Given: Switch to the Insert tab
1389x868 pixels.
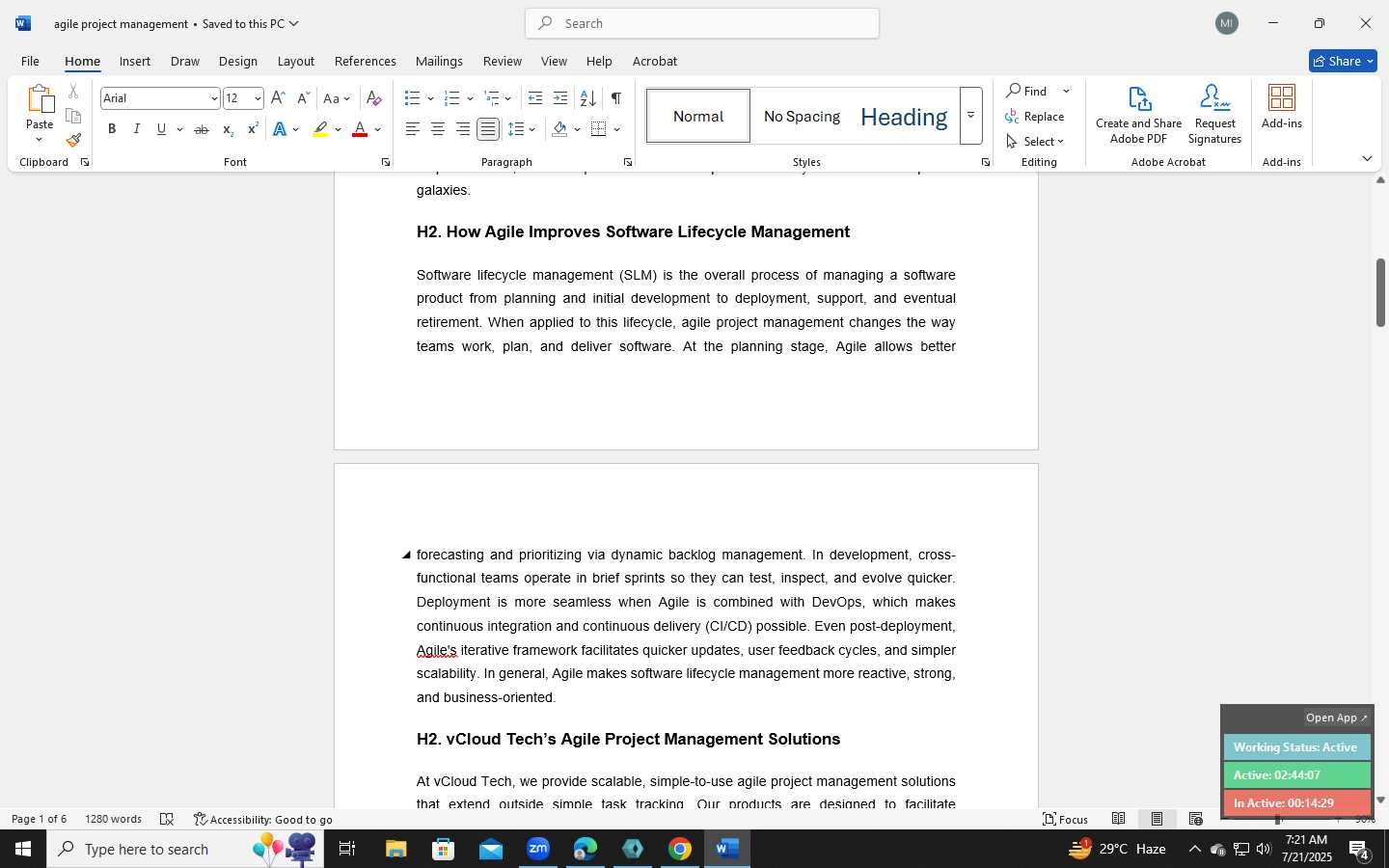Looking at the screenshot, I should 135,61.
